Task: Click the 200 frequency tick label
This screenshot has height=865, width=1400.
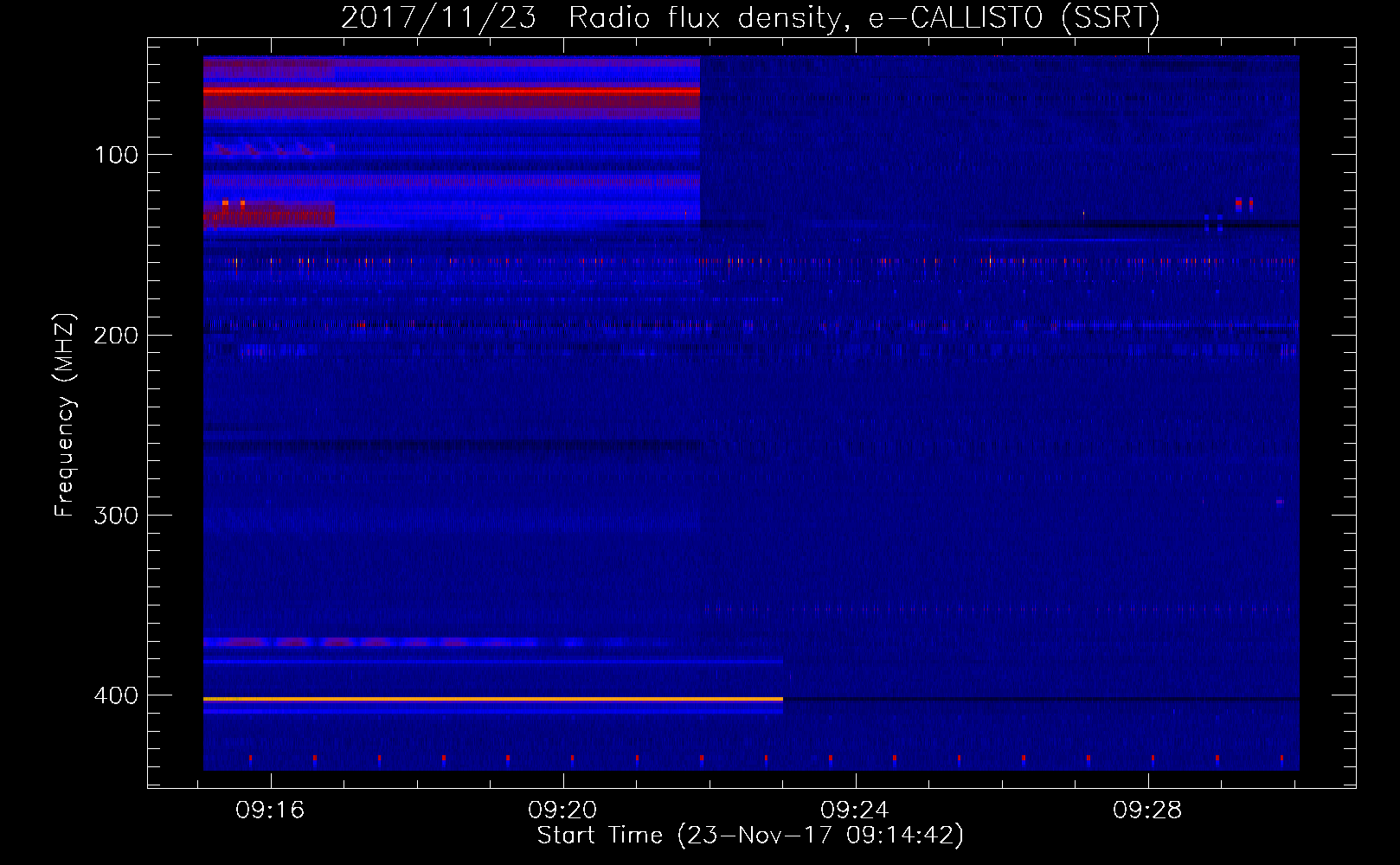Action: [x=116, y=336]
